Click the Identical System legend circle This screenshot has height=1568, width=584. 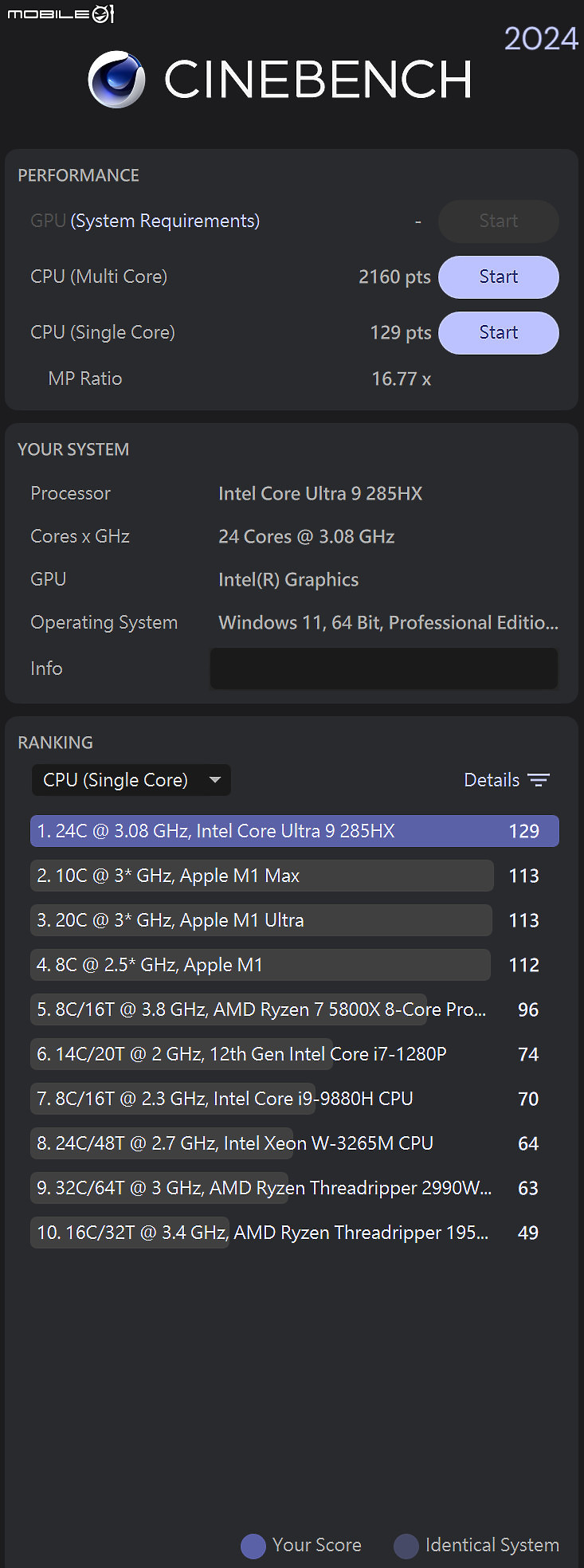coord(406,1546)
